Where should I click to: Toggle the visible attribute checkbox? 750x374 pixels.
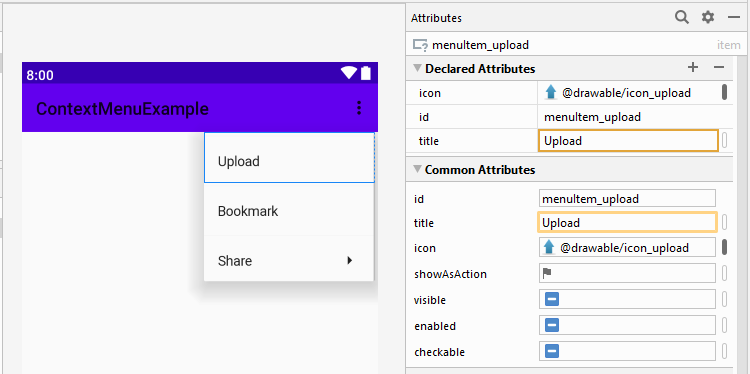click(x=551, y=300)
